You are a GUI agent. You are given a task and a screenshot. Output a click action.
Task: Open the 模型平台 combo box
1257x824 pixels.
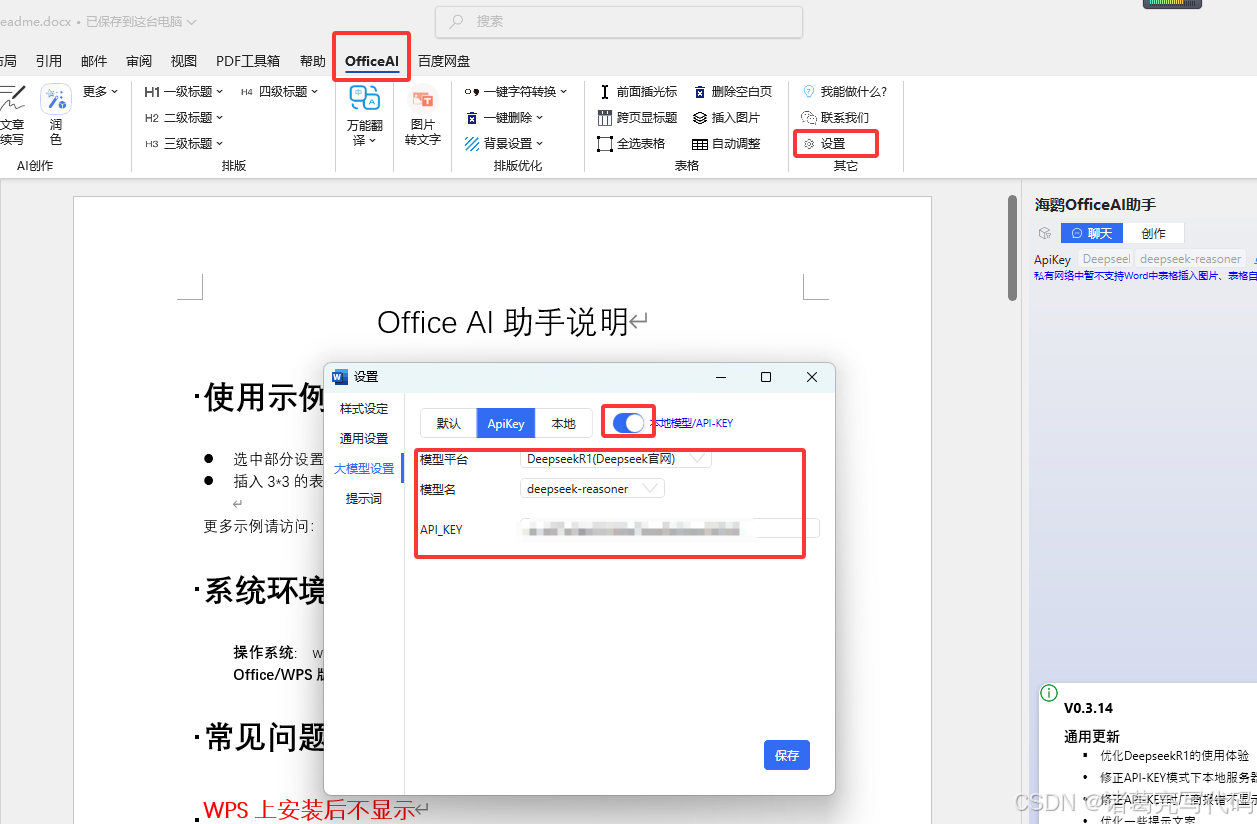pyautogui.click(x=616, y=459)
